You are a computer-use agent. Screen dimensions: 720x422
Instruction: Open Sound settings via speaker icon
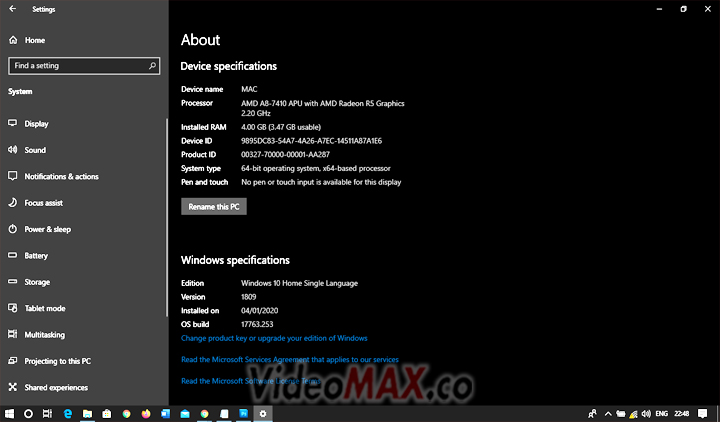13,150
